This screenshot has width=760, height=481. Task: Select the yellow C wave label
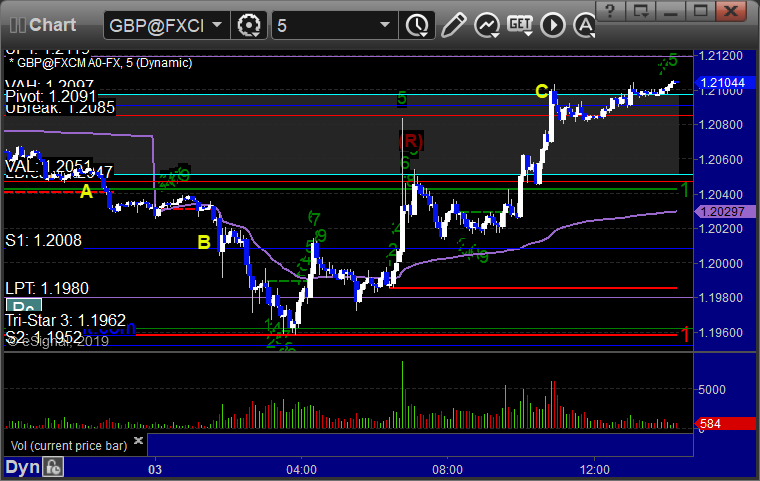541,91
